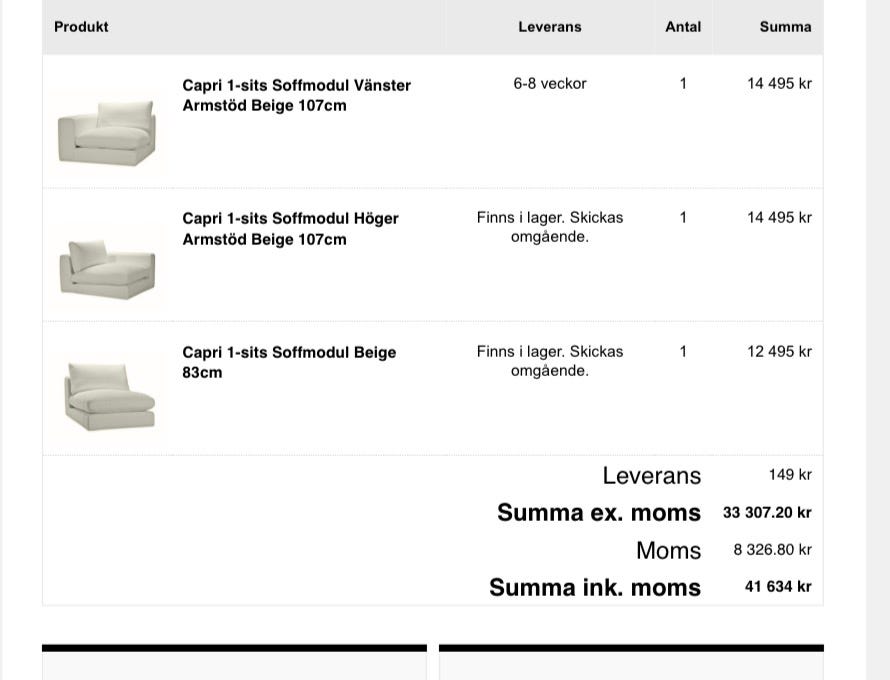Click the Summa ink. moms total 41 634 kr
The image size is (890, 680).
coord(778,586)
